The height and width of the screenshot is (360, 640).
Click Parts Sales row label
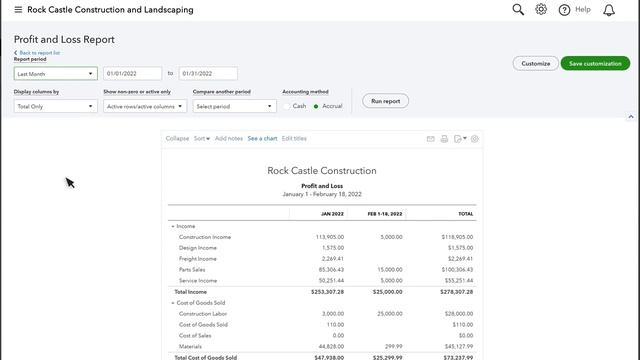[x=192, y=269]
